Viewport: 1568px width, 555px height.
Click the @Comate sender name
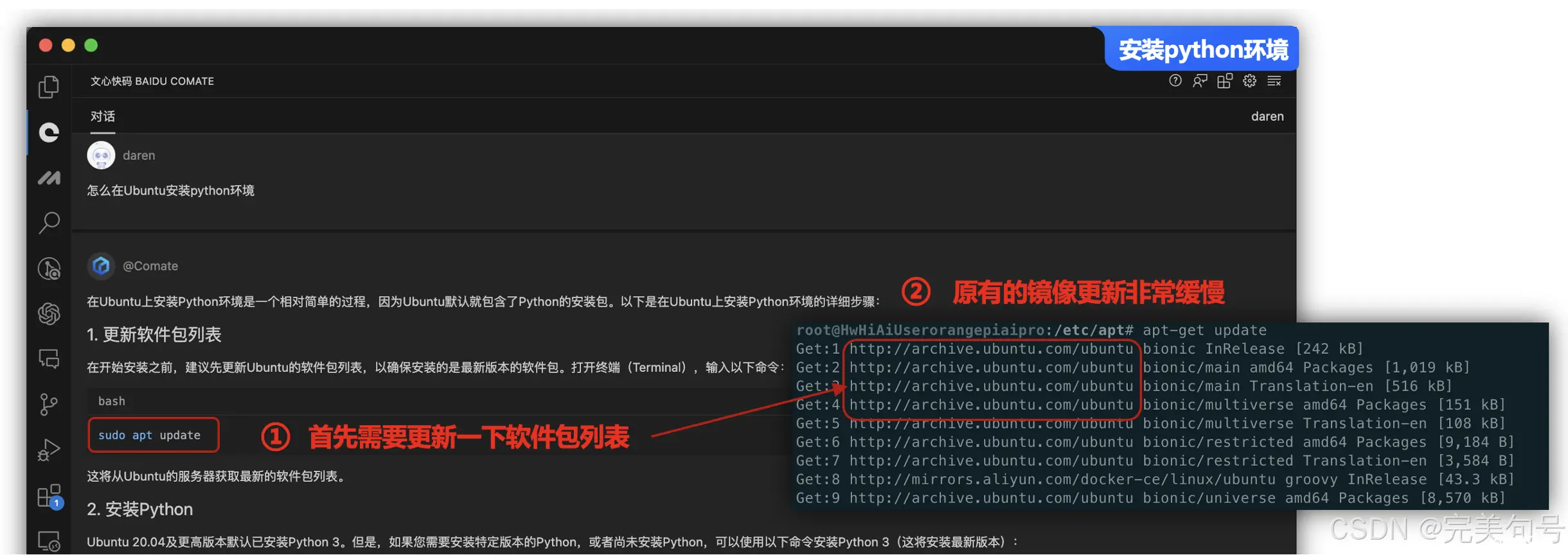[x=150, y=266]
